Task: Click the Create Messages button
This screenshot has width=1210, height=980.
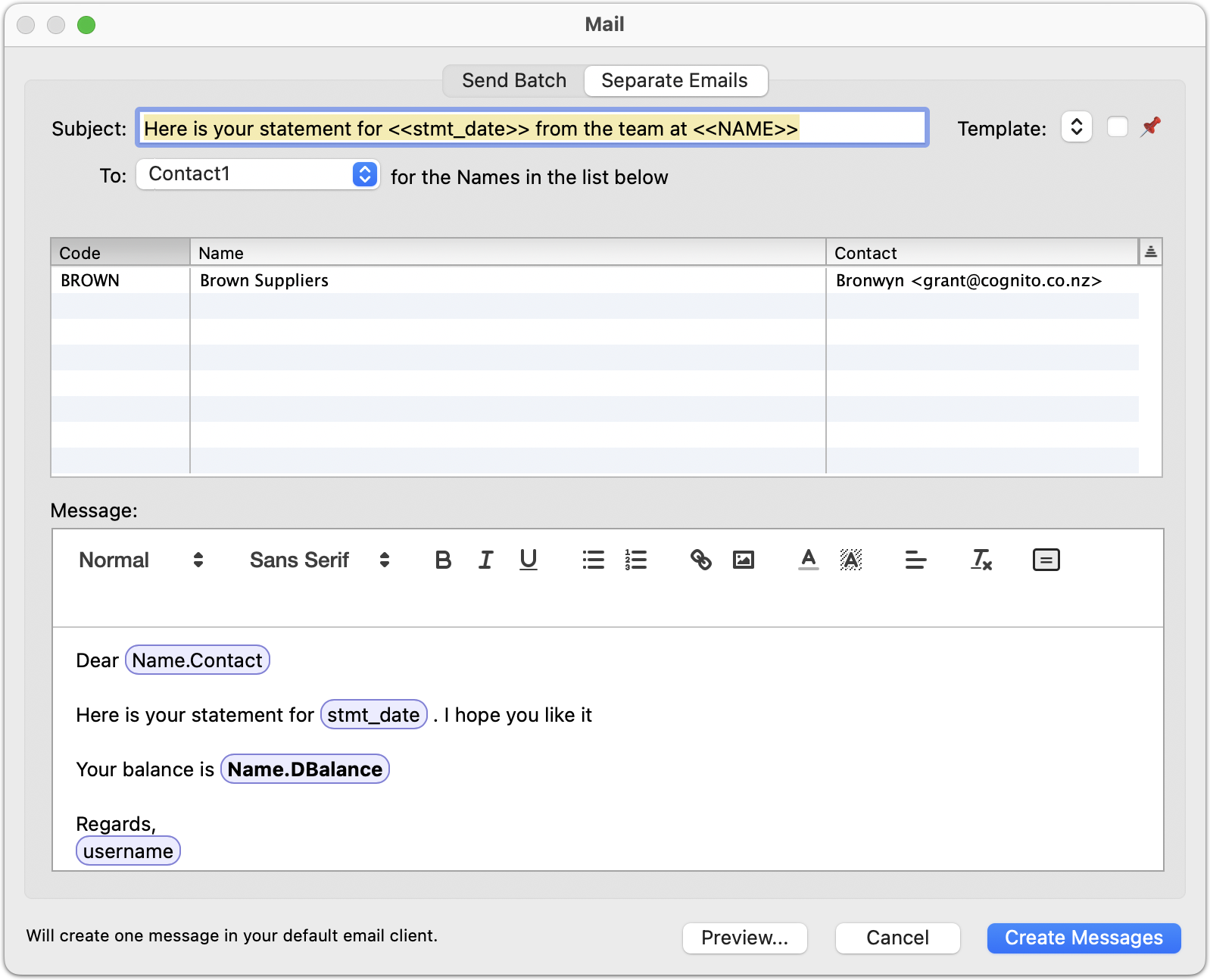Action: click(x=1083, y=938)
